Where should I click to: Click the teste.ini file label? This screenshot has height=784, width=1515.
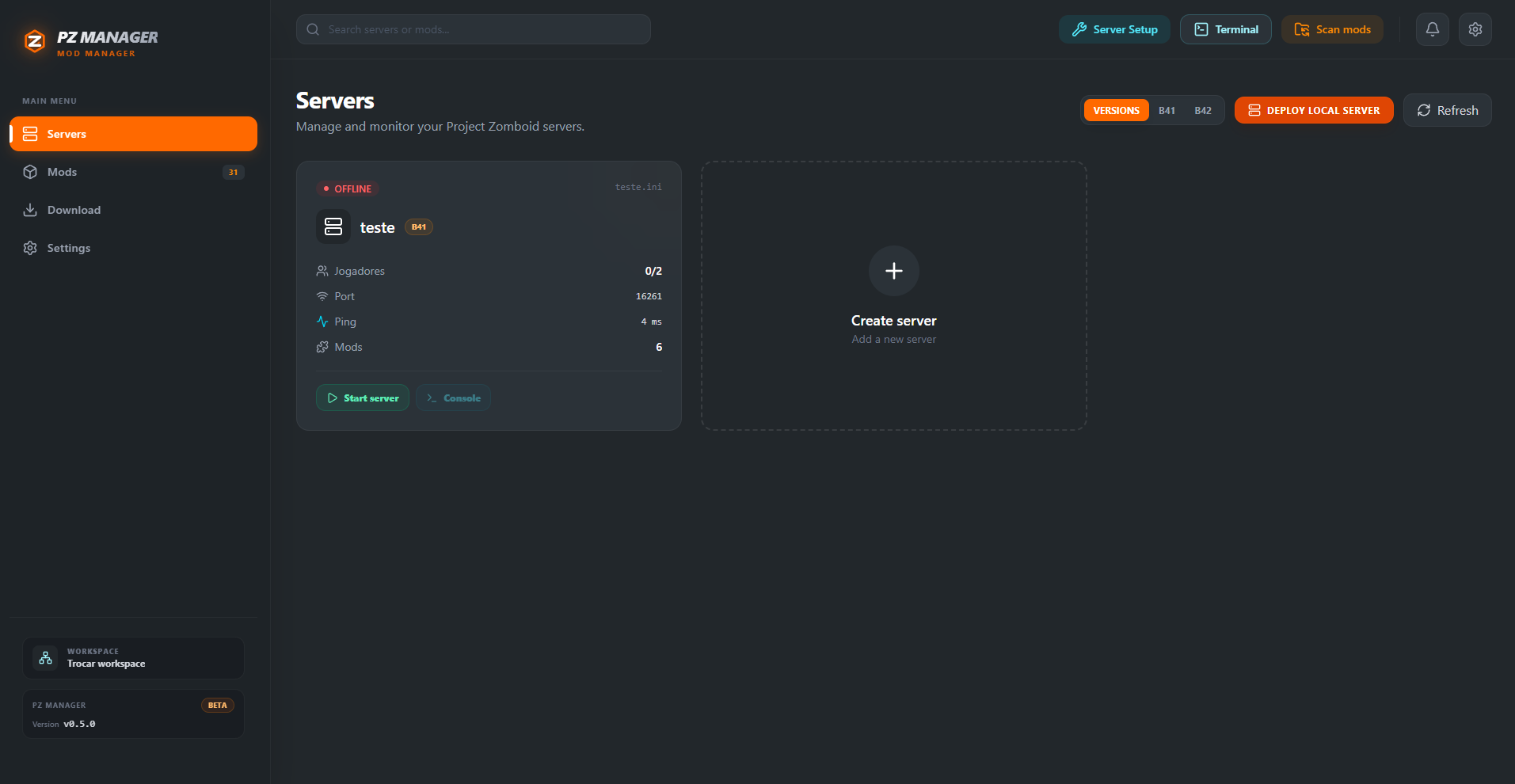pyautogui.click(x=638, y=187)
